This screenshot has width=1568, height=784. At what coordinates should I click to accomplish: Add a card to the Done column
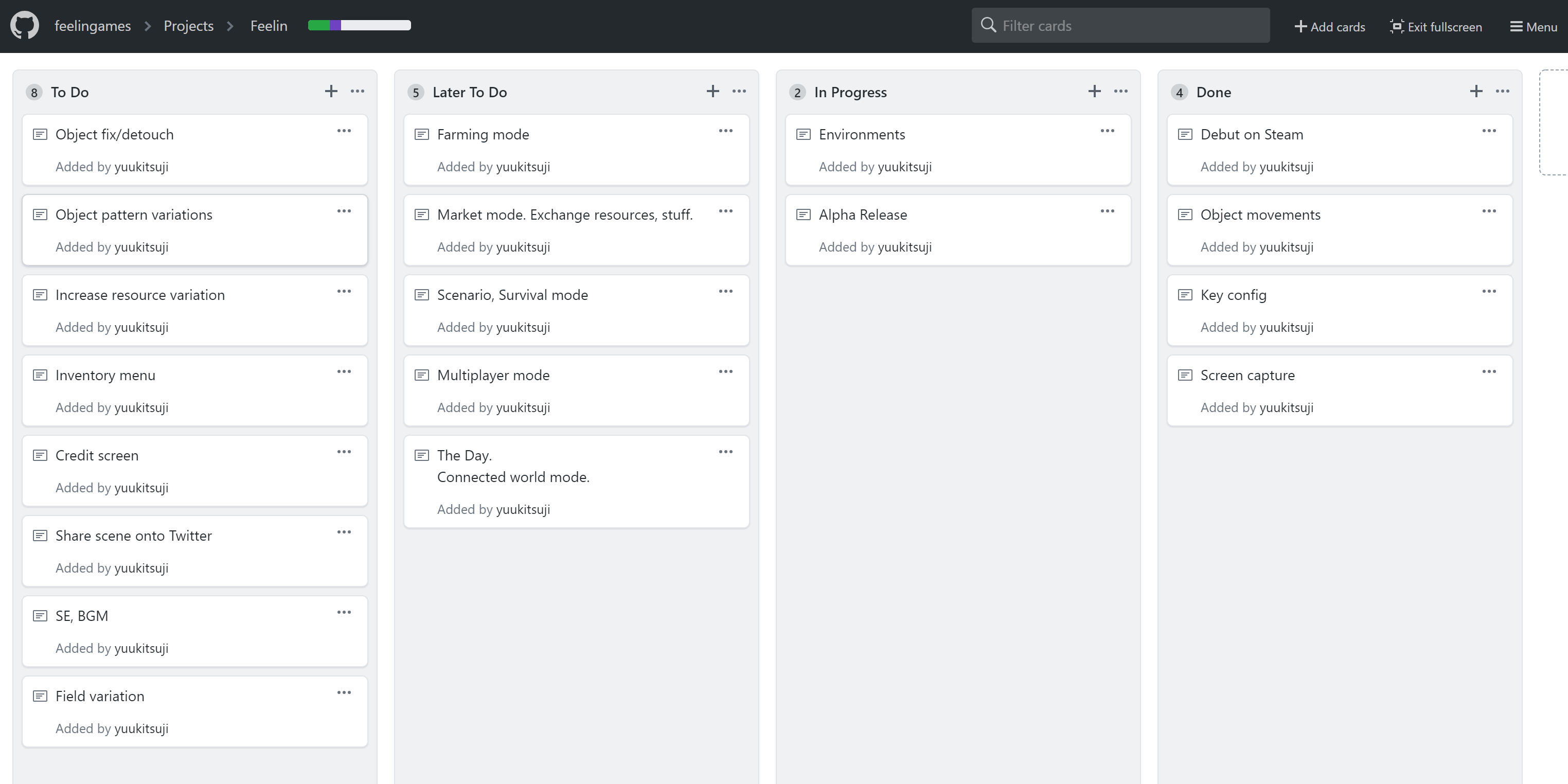pyautogui.click(x=1476, y=91)
